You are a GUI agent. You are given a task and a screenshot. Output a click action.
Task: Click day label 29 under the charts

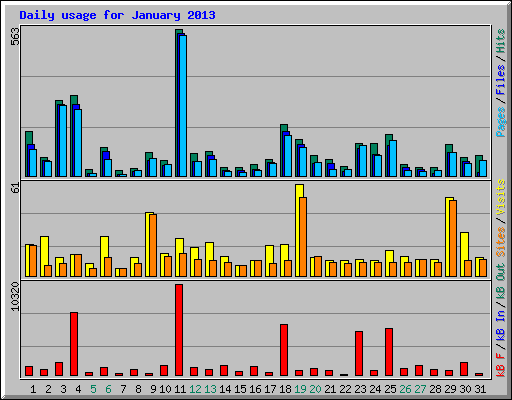(450, 389)
